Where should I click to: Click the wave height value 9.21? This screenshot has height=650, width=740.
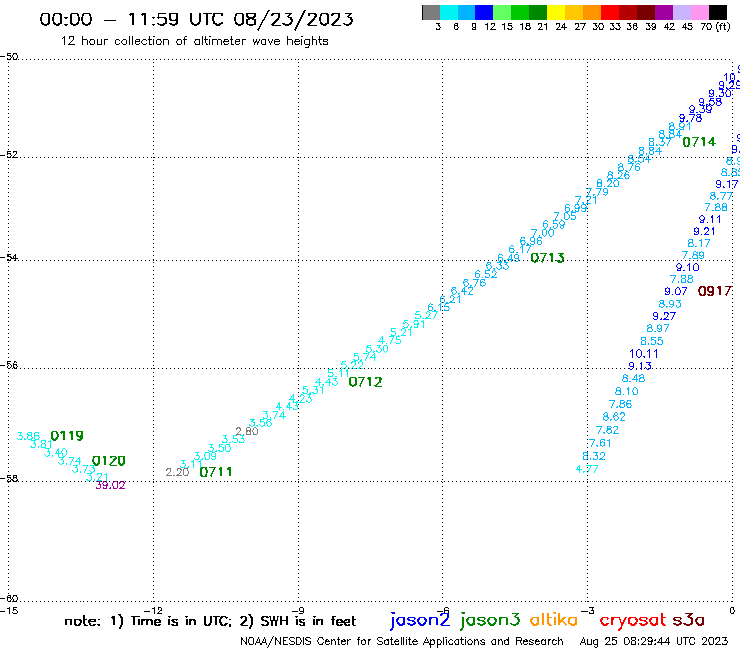pyautogui.click(x=705, y=231)
